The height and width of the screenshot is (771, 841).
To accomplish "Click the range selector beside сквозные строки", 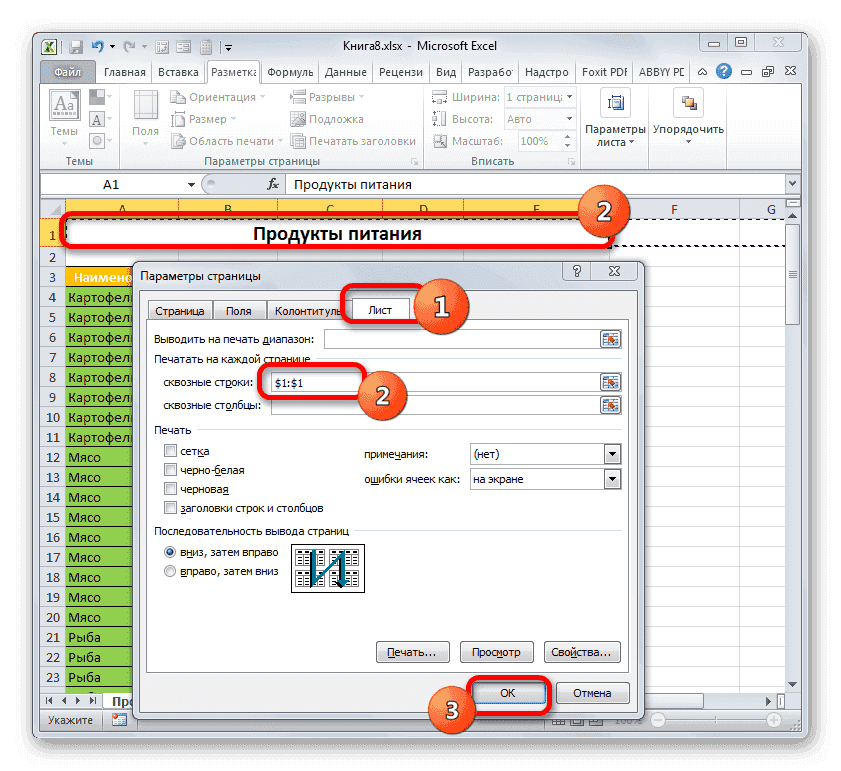I will 609,382.
